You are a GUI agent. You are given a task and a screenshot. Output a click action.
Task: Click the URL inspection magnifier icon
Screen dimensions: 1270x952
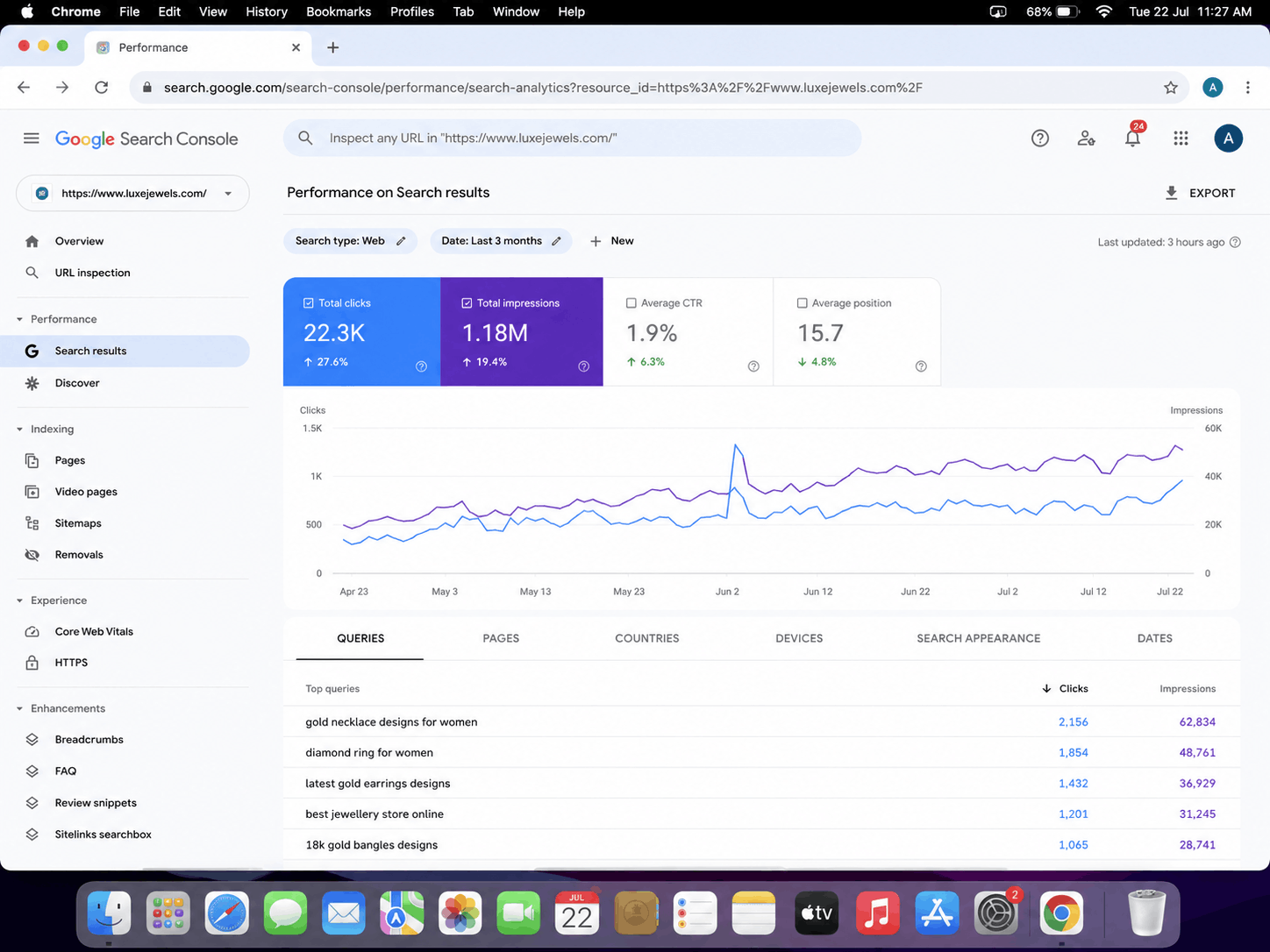(x=32, y=273)
